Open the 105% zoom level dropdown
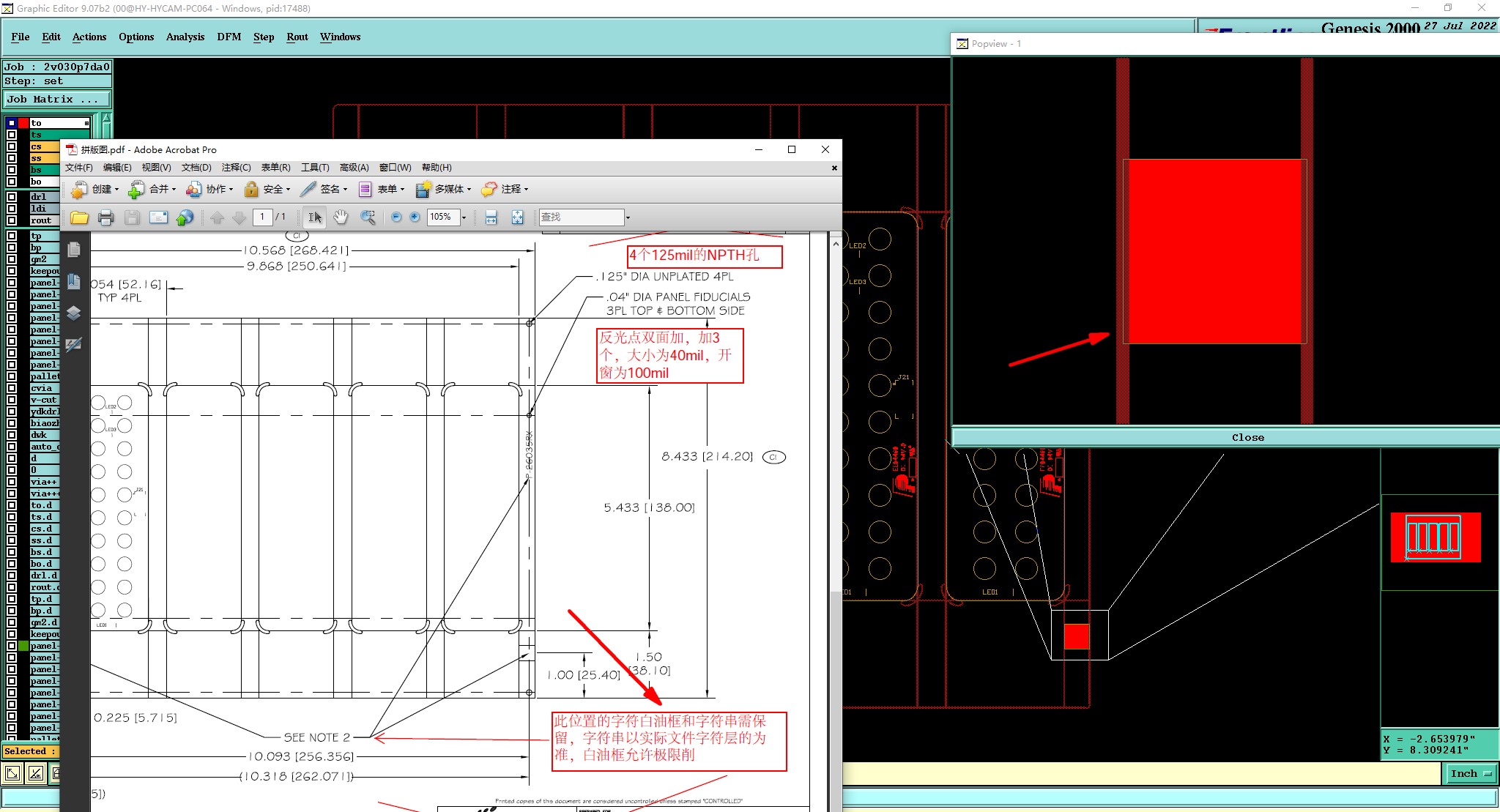Viewport: 1500px width, 812px height. [x=464, y=217]
